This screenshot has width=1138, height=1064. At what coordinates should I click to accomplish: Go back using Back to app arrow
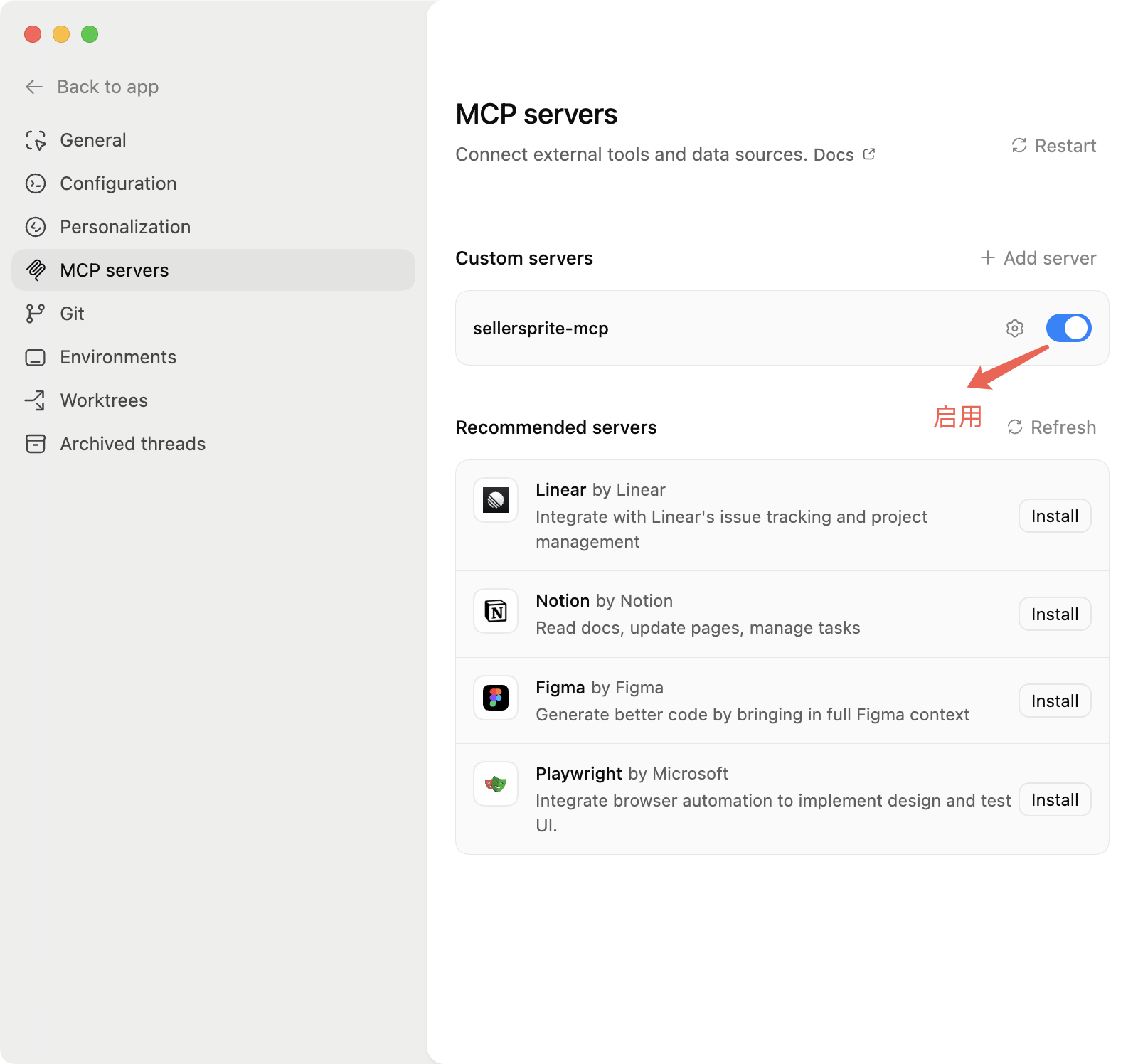(34, 87)
